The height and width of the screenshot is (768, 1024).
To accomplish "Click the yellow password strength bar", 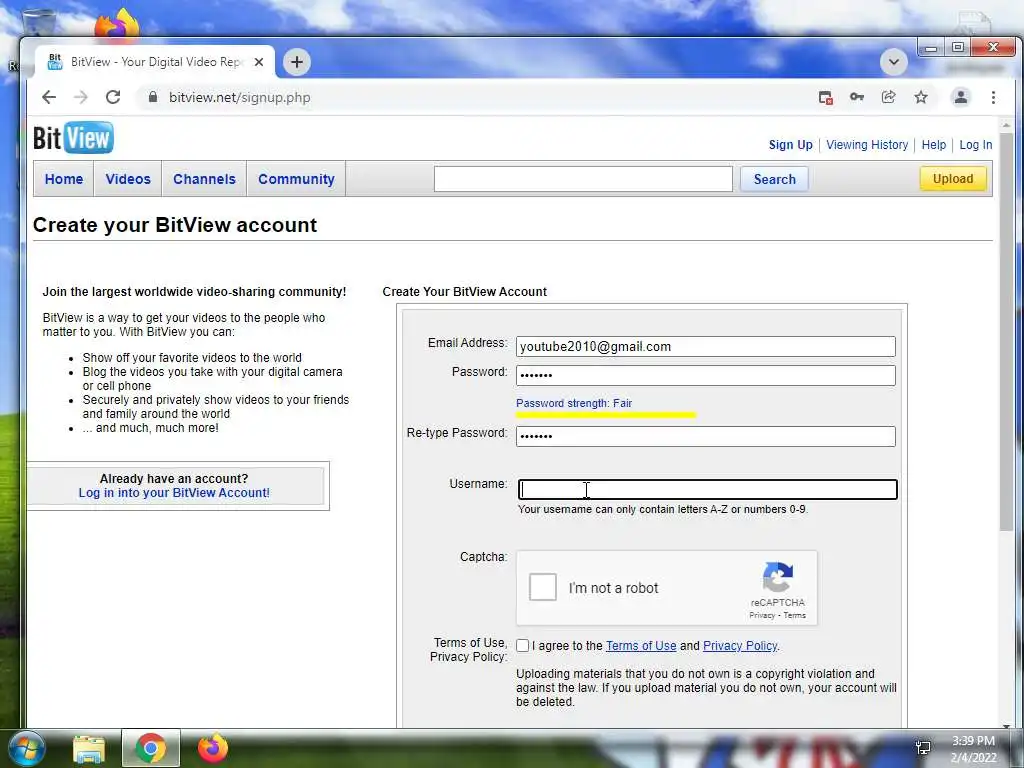I will 606,415.
